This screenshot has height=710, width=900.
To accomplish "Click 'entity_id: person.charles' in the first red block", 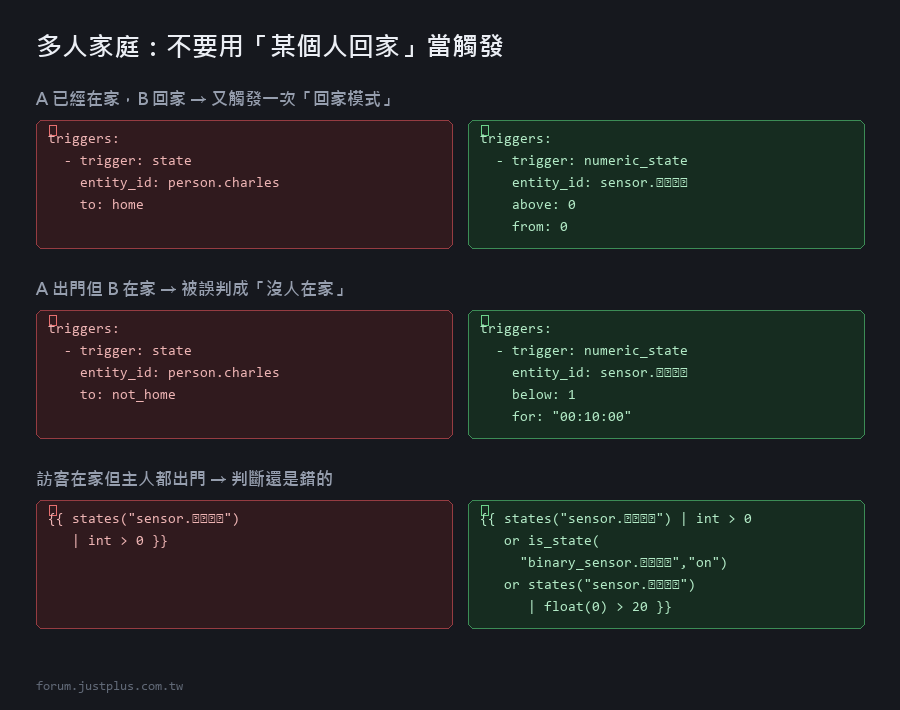I will 179,183.
